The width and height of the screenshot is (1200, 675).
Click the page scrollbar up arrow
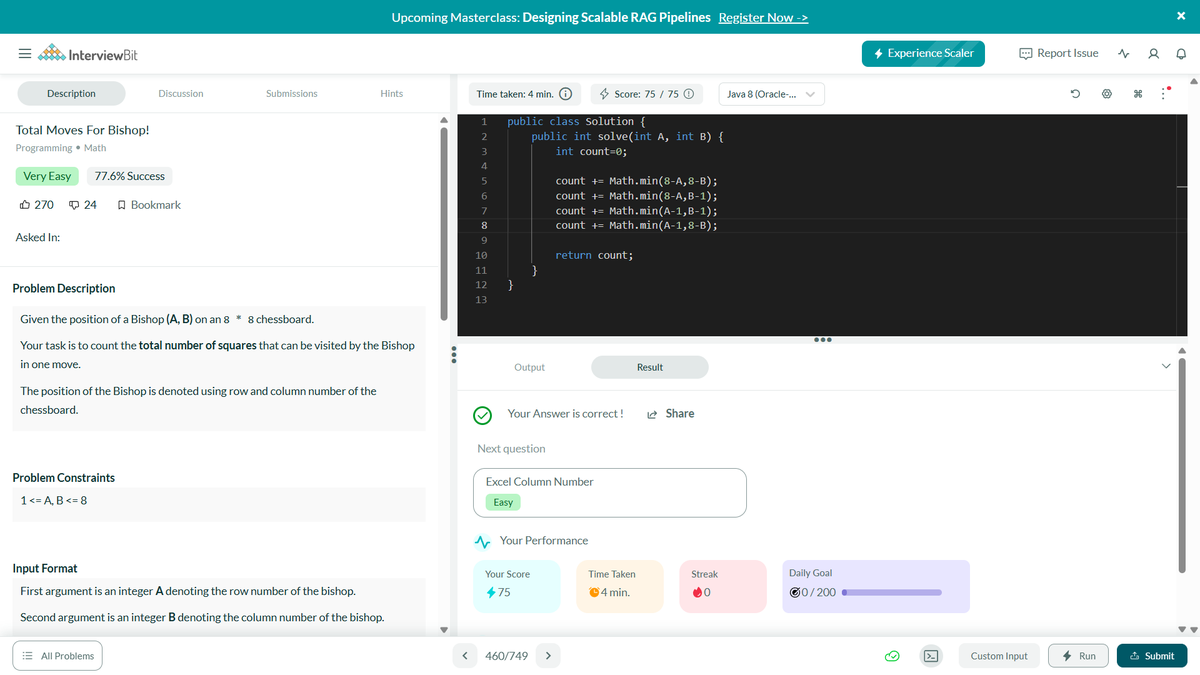[1195, 81]
